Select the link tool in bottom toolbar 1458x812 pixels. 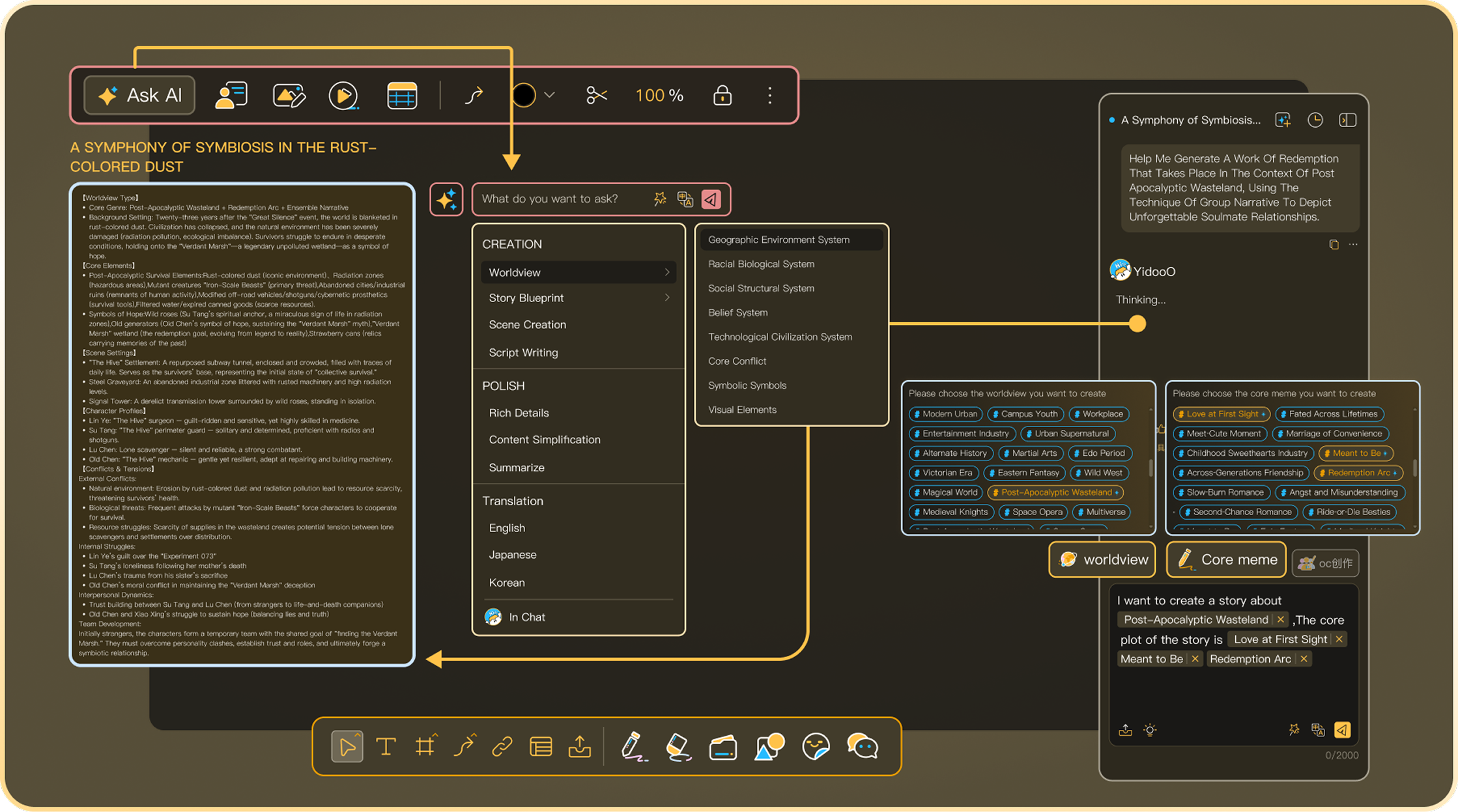point(502,746)
